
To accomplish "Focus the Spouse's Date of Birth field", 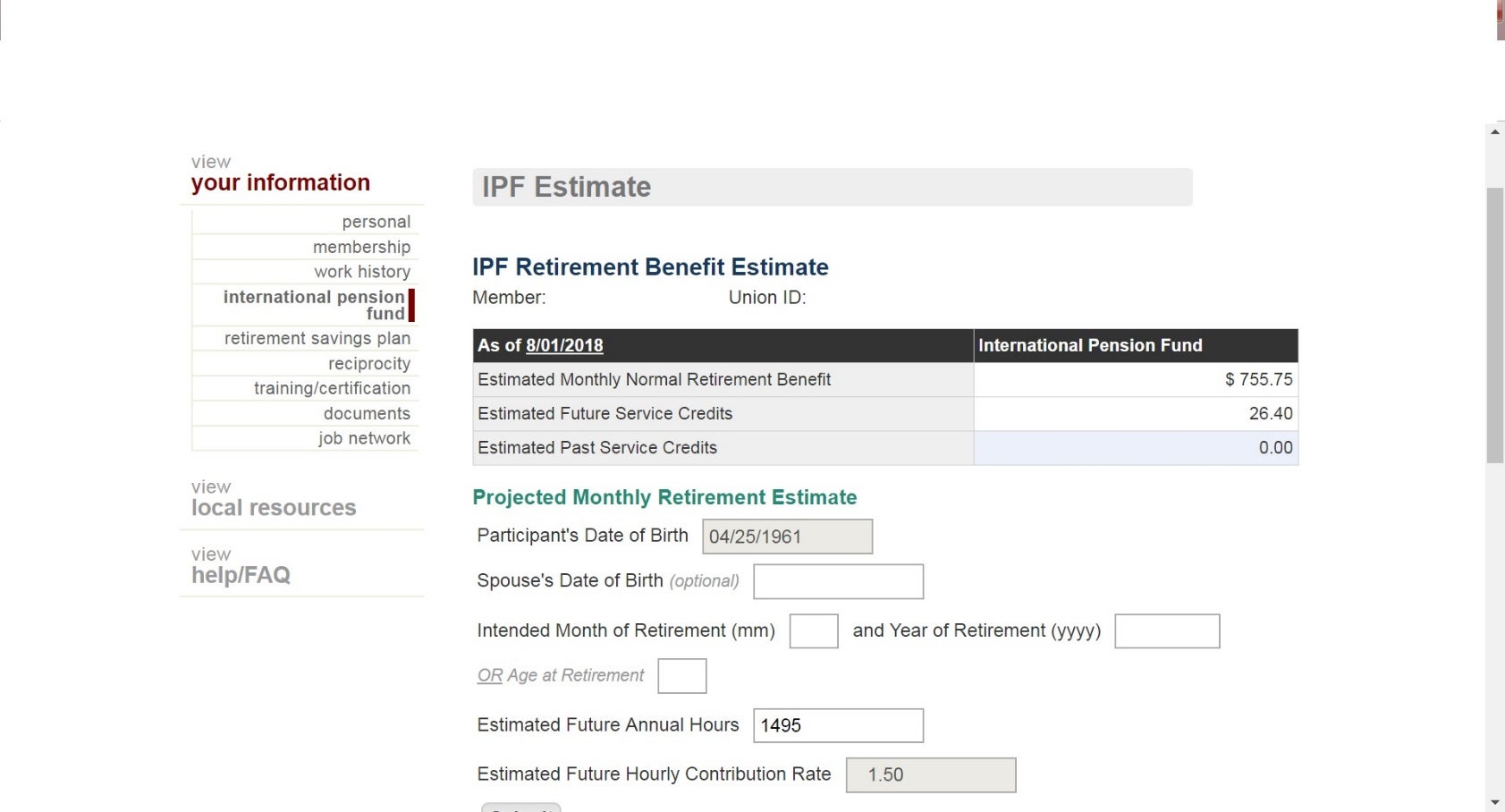I will point(838,581).
